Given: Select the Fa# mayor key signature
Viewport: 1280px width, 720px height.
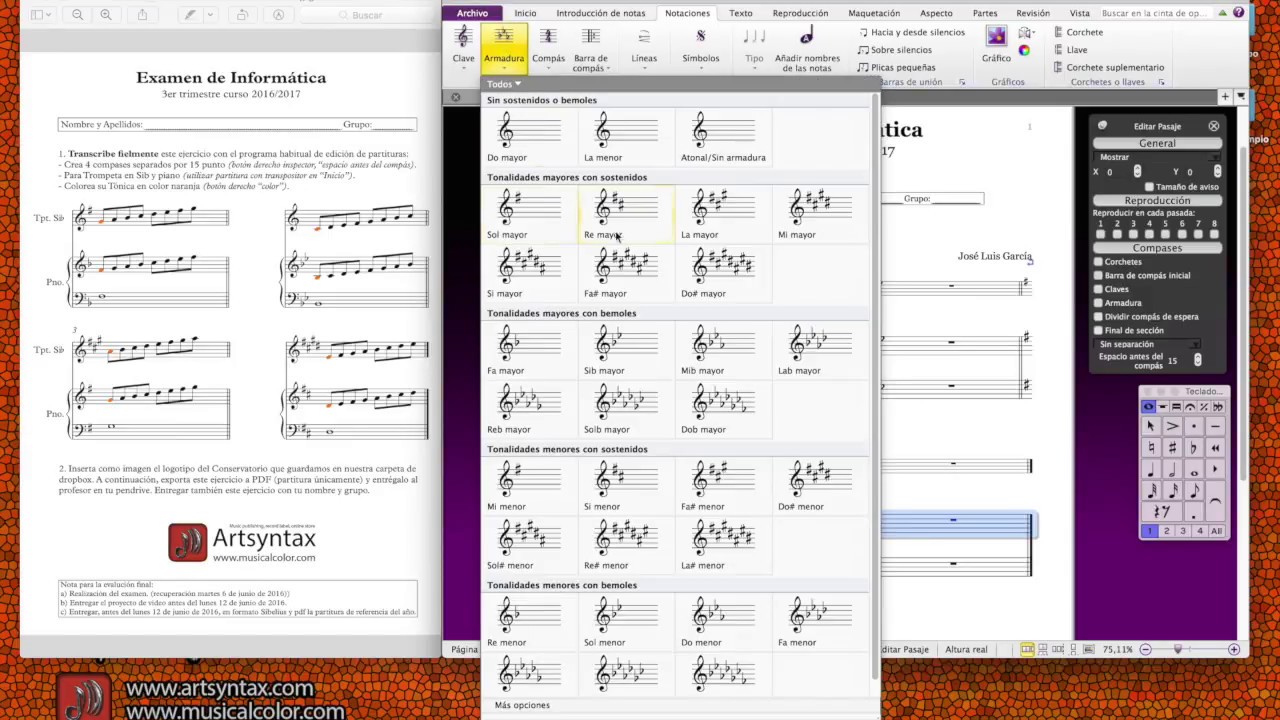Looking at the screenshot, I should coord(626,273).
